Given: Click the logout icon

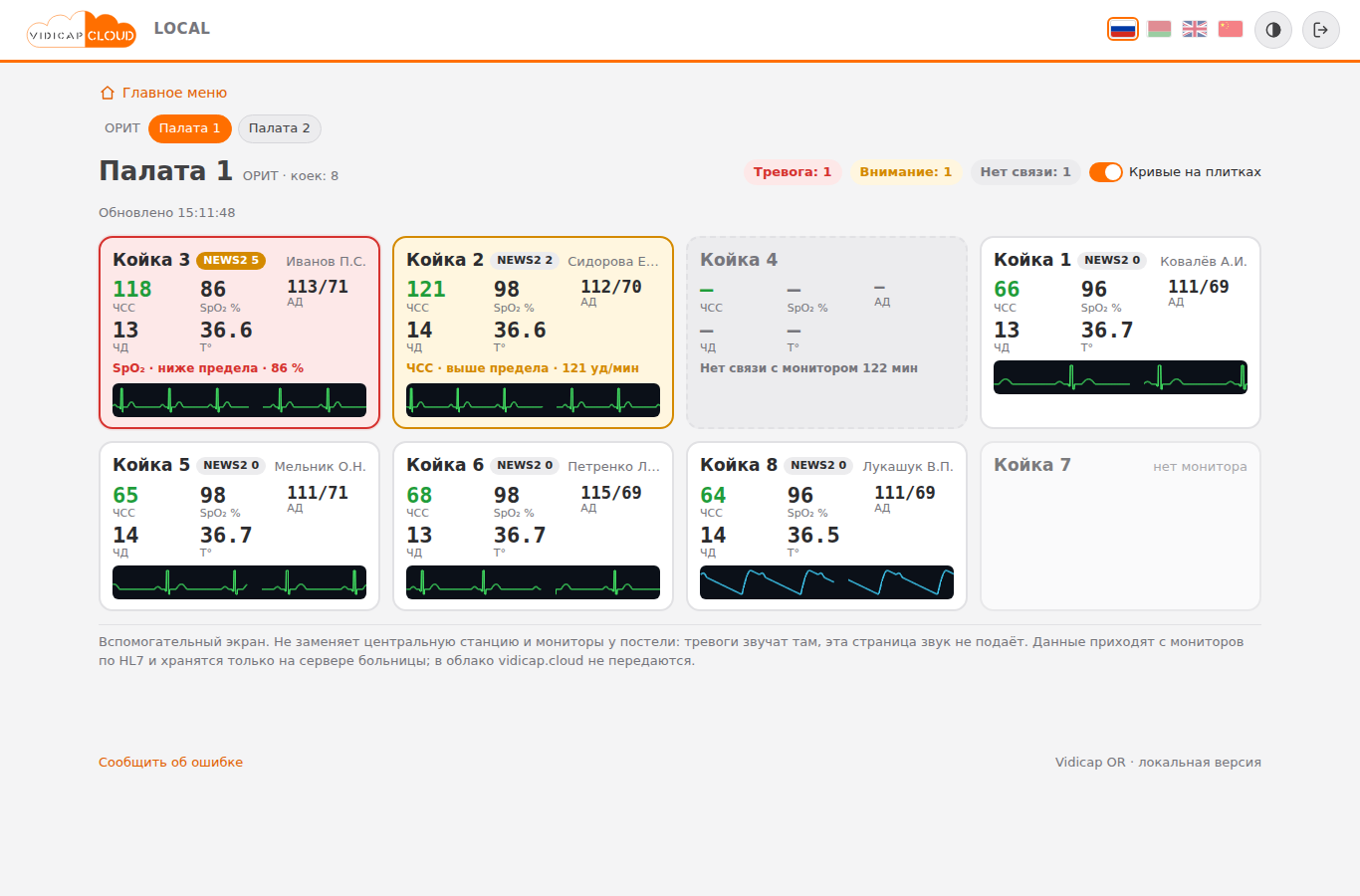Looking at the screenshot, I should pyautogui.click(x=1321, y=30).
